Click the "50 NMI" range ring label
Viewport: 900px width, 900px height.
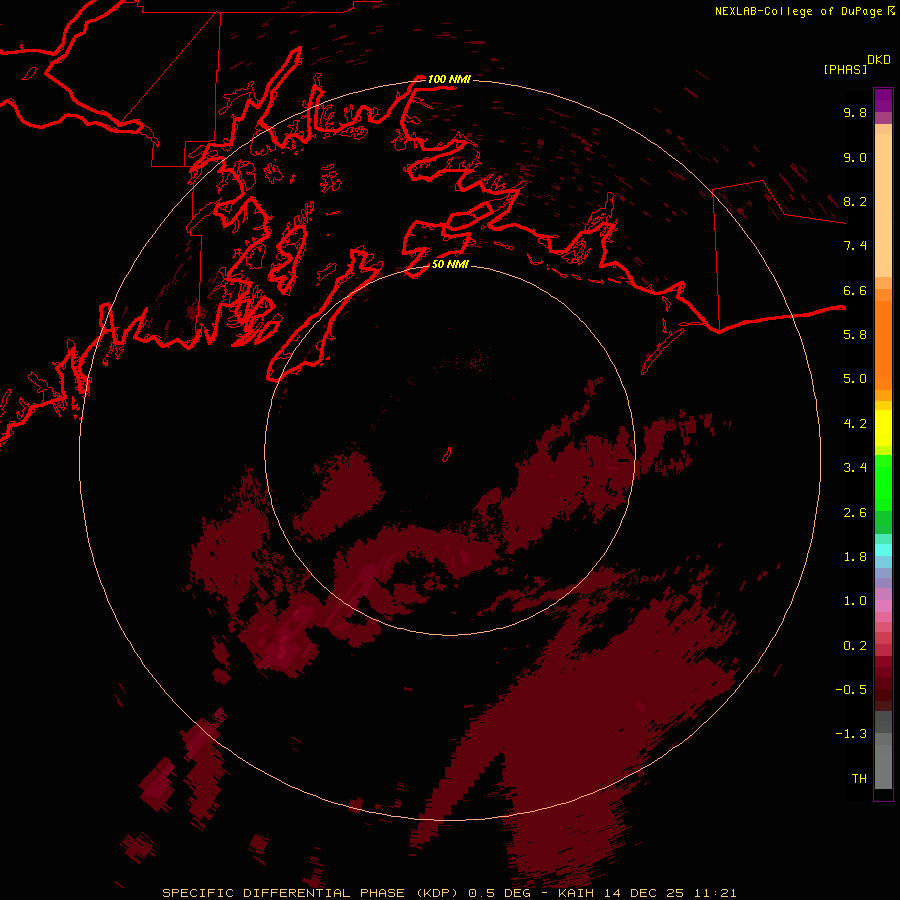(450, 264)
